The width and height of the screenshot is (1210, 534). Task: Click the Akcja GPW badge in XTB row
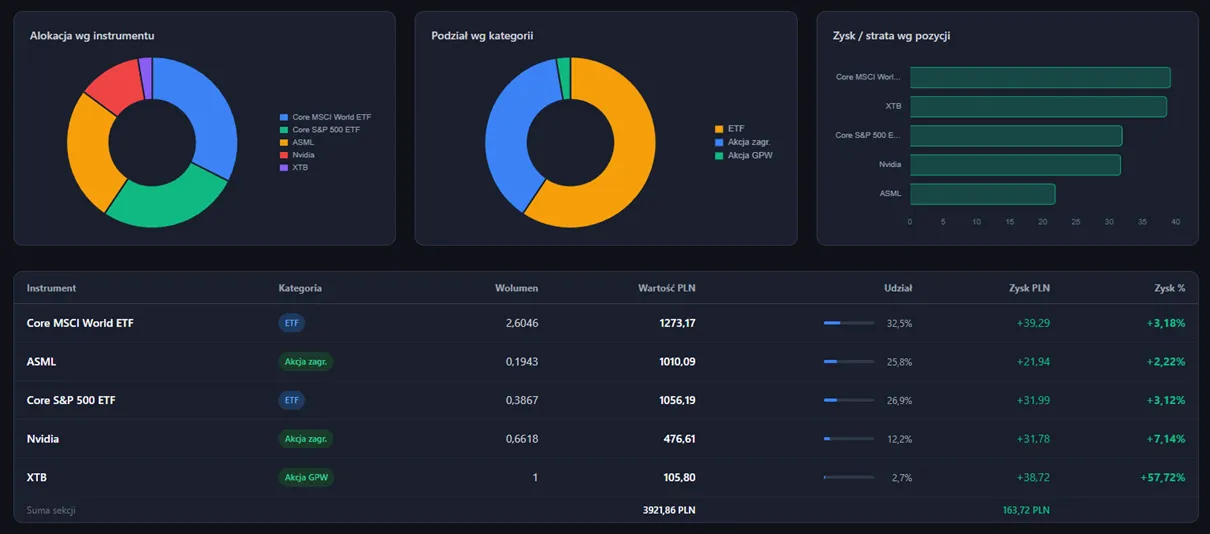click(x=306, y=478)
